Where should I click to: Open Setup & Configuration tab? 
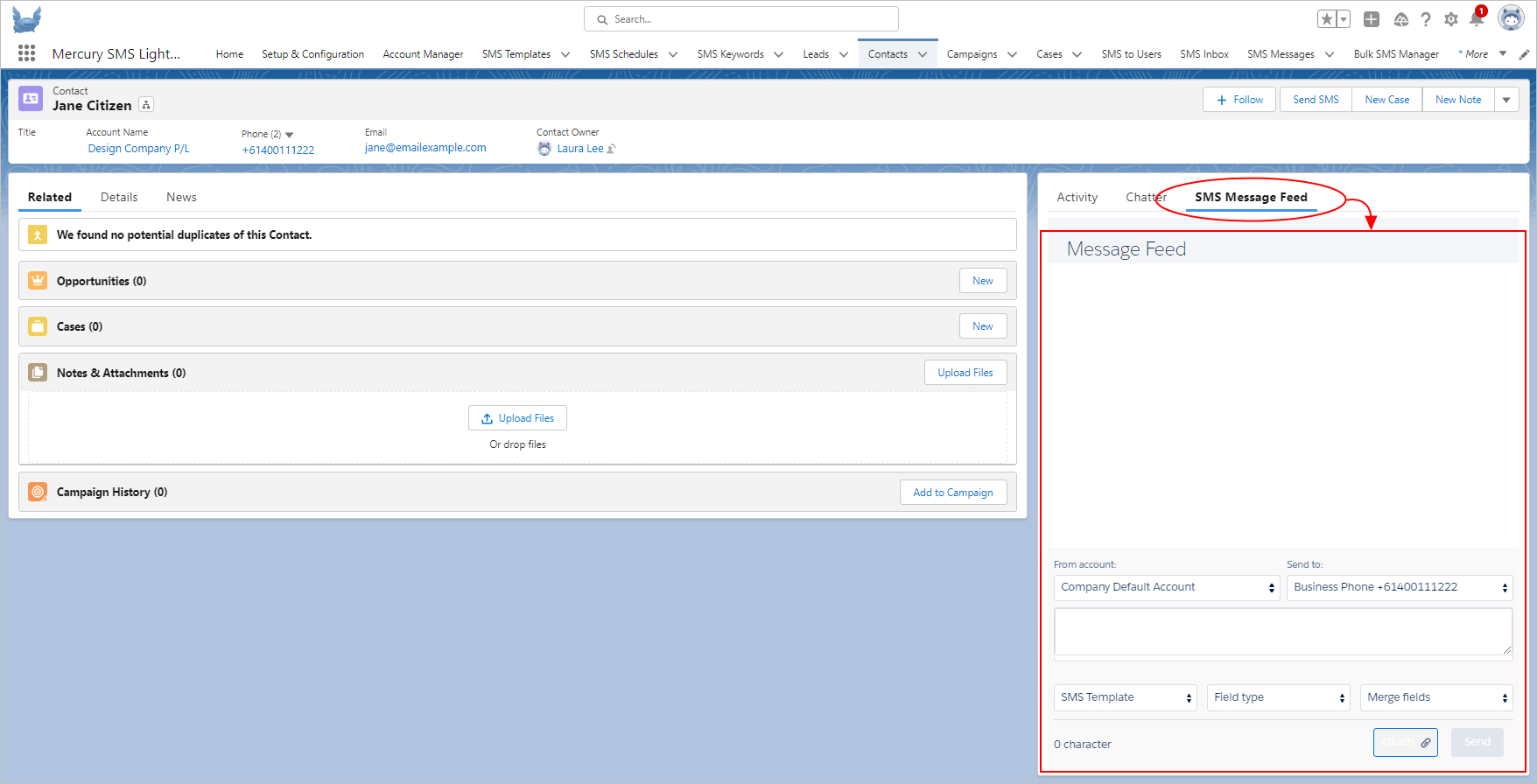coord(312,54)
